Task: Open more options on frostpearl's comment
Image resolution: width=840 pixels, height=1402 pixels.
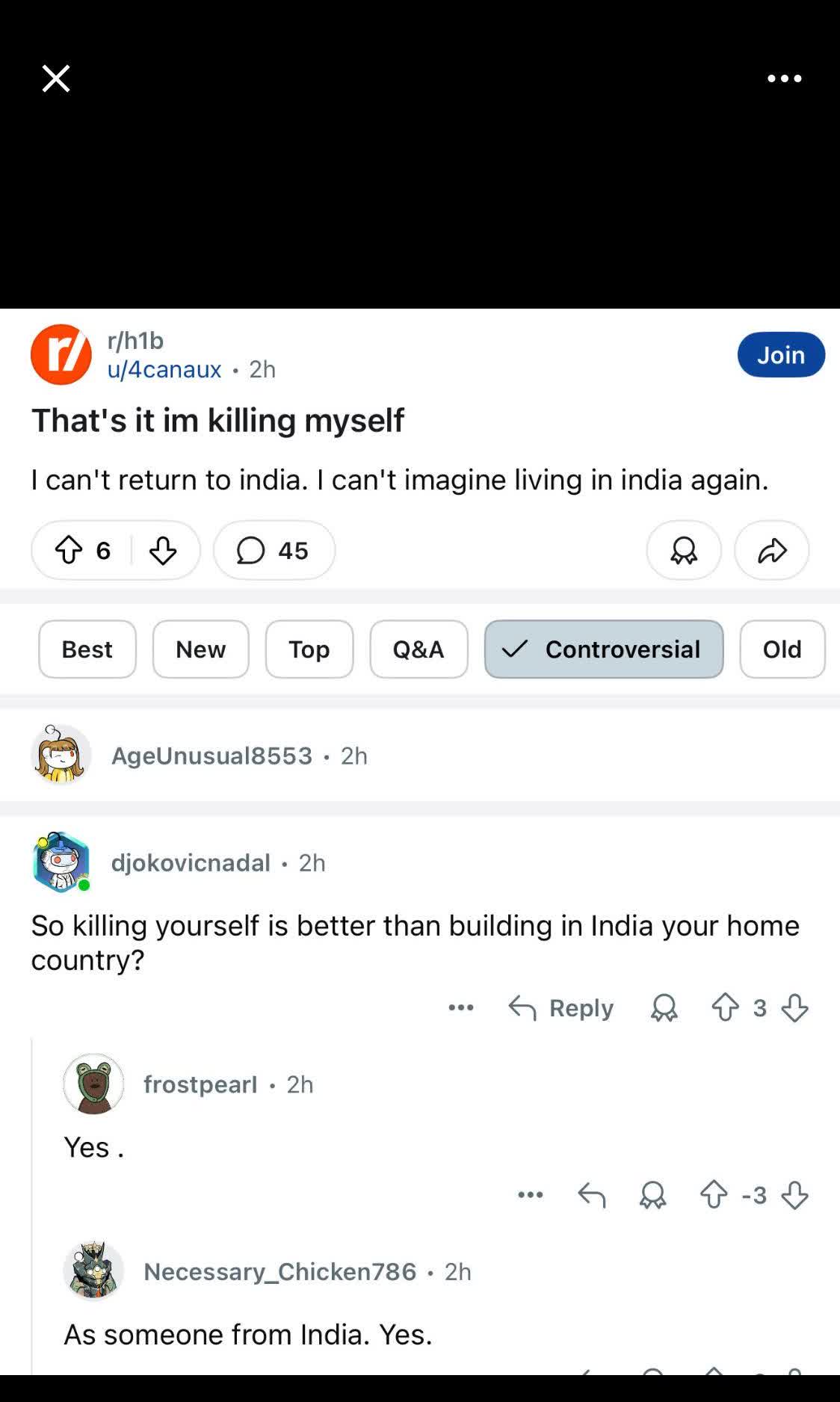Action: 530,1195
